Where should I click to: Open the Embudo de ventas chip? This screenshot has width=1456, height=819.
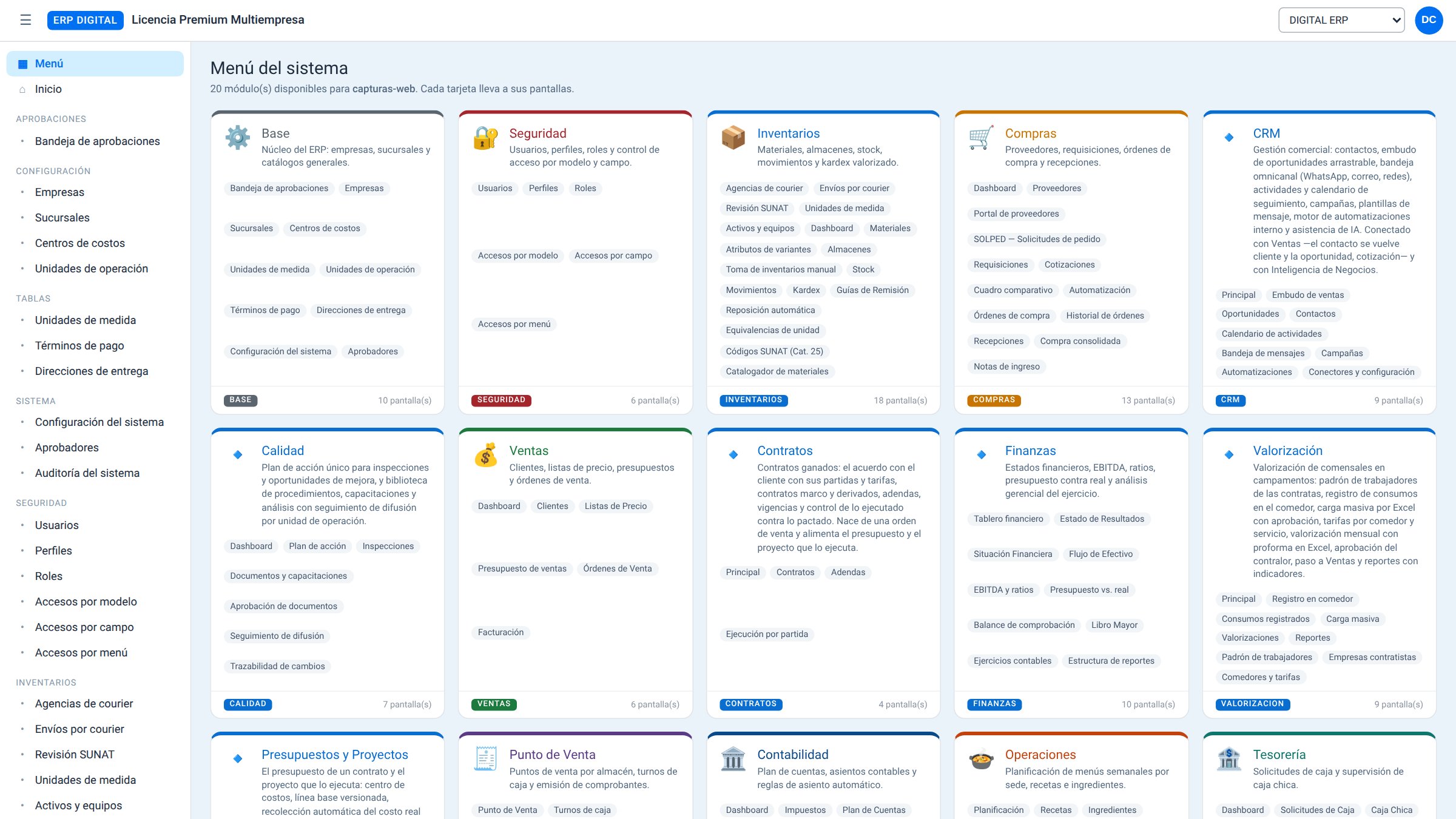tap(1307, 295)
